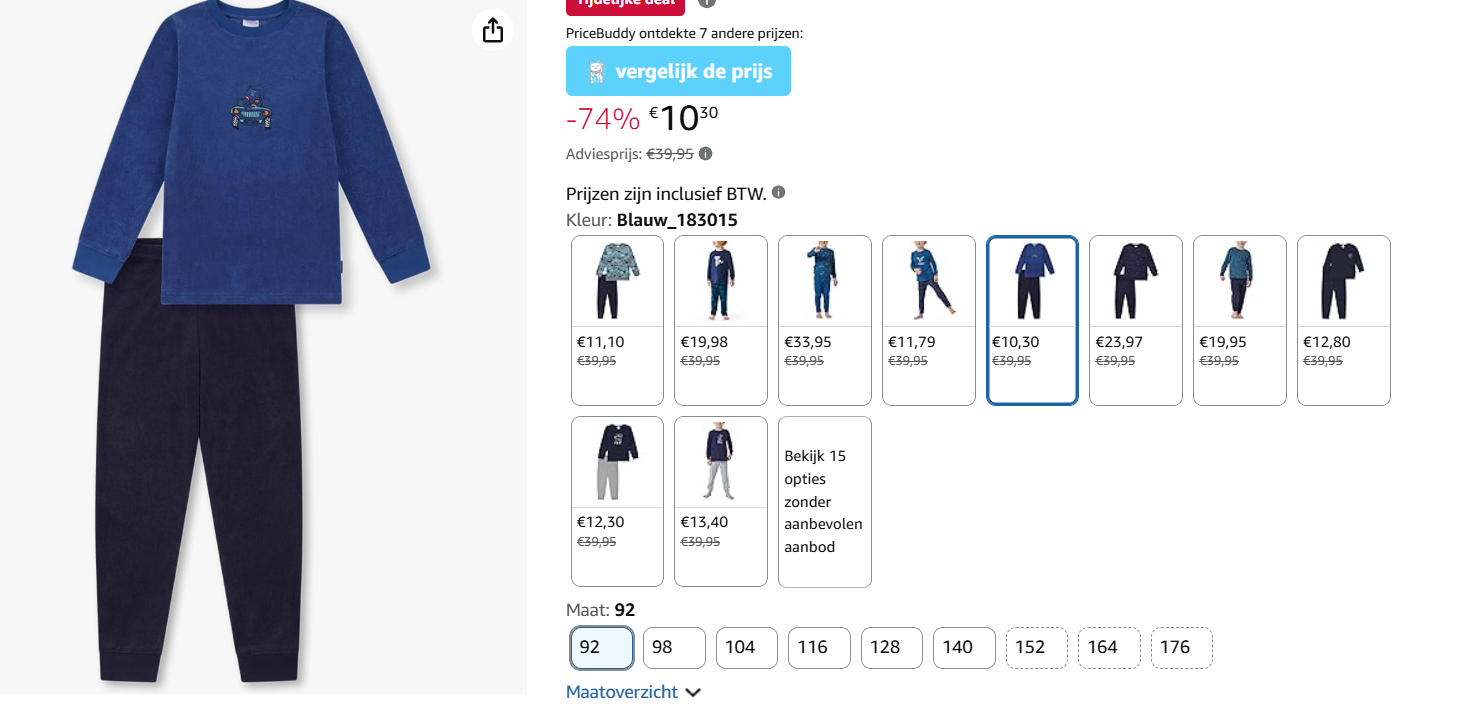Click info icon next to Tijdelijke deal
1483x717 pixels.
[x=706, y=3]
